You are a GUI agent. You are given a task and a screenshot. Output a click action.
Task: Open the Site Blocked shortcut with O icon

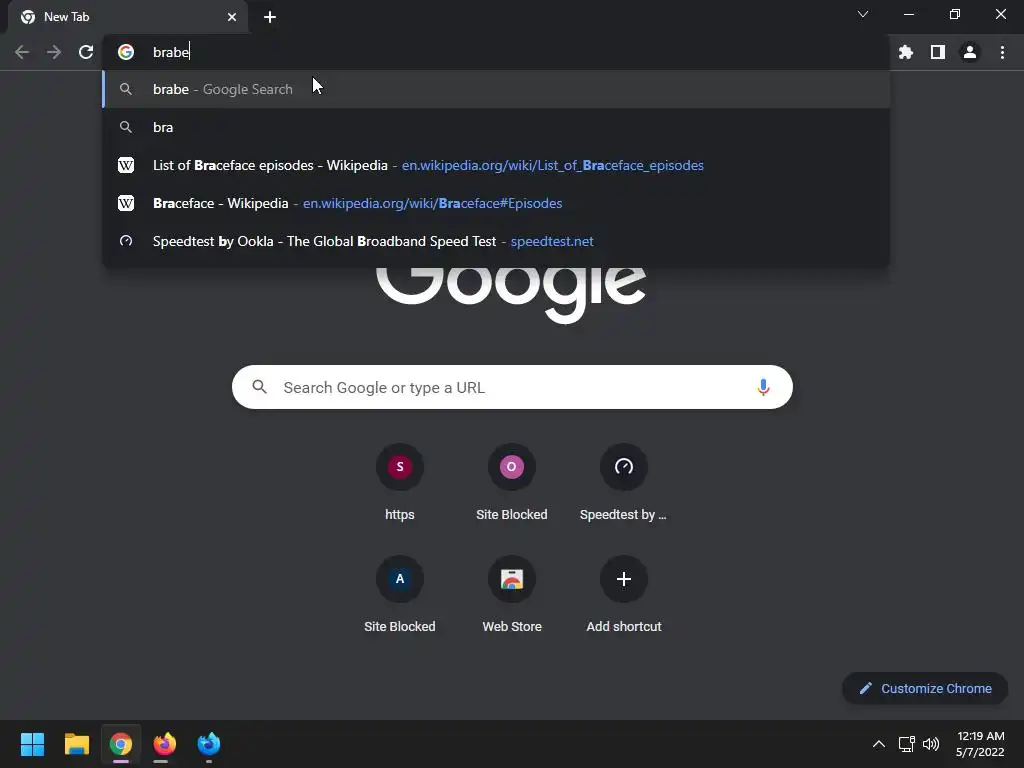(x=512, y=483)
